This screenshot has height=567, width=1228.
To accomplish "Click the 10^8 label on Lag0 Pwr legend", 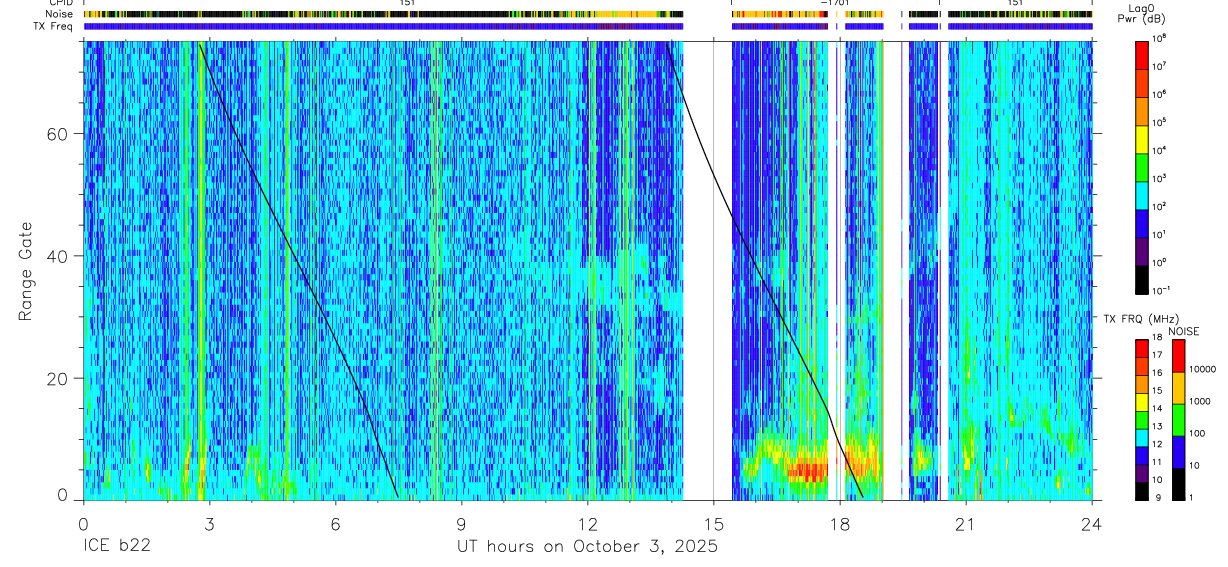I will (1160, 38).
